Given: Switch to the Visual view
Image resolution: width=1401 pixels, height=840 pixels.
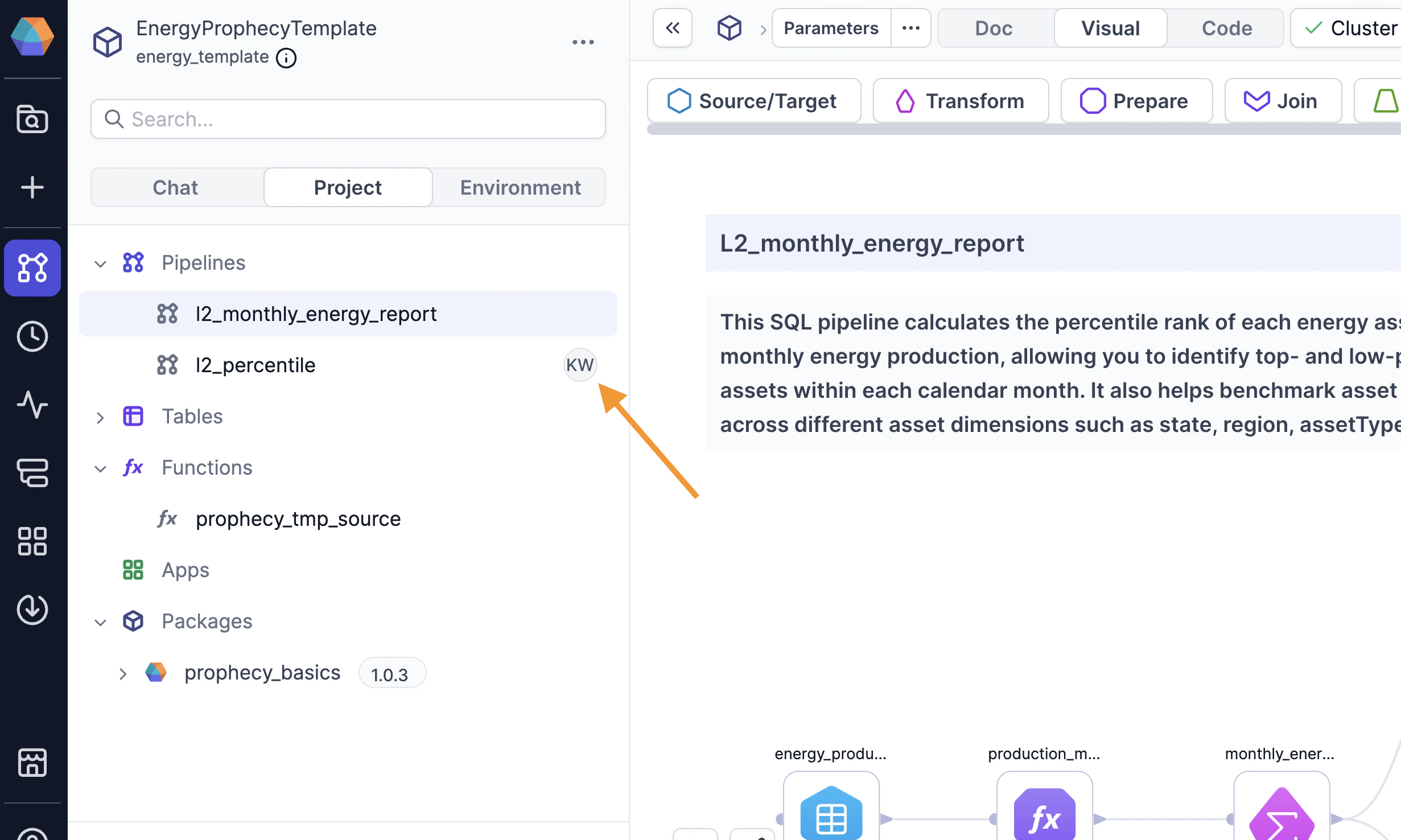Looking at the screenshot, I should coord(1110,28).
